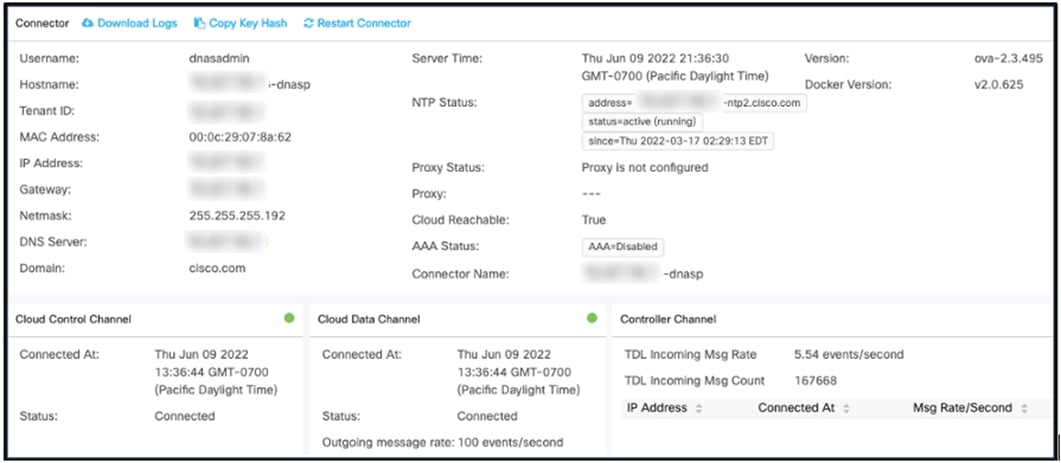Click the Cloud Data Channel panel header

(x=369, y=319)
